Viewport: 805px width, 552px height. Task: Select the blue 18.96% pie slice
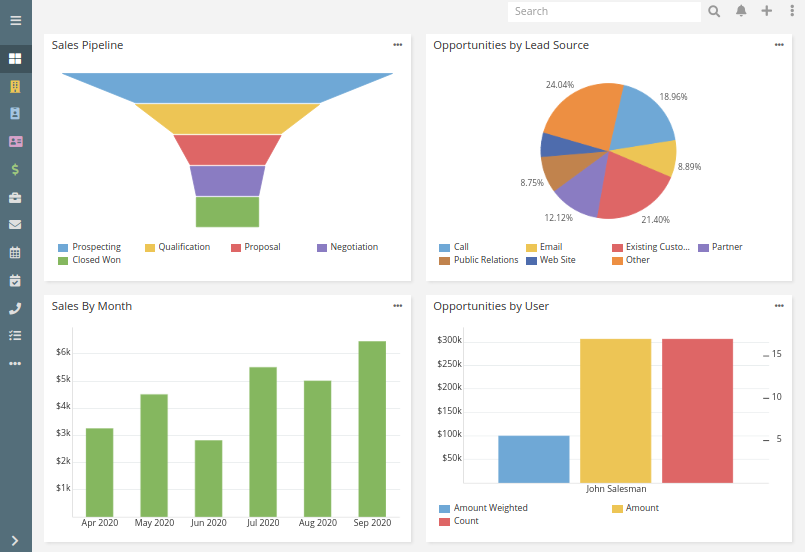(x=641, y=119)
